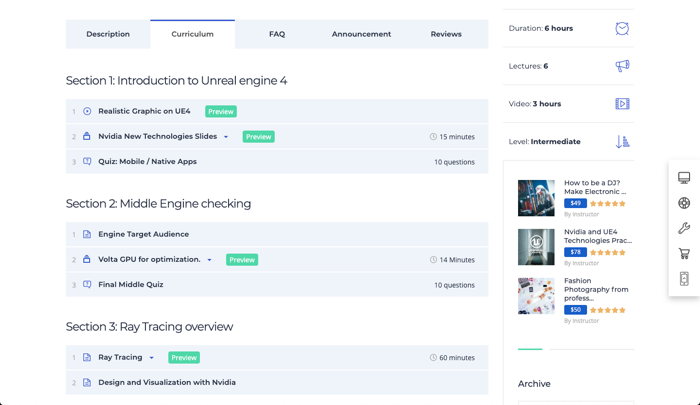Click the mobile phone icon in sidebar
This screenshot has height=405, width=700.
(684, 279)
